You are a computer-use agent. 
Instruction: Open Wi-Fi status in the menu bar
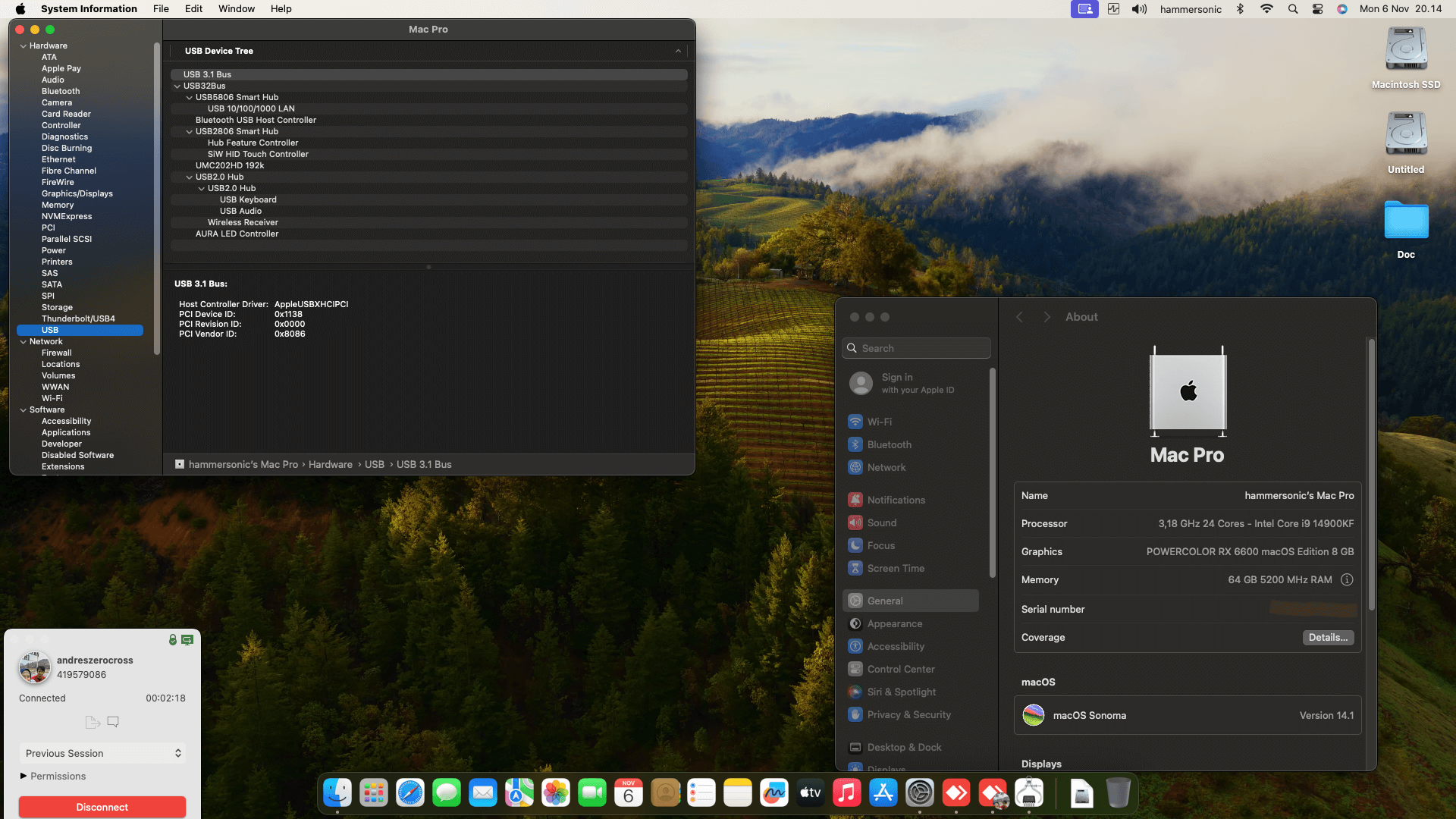[1266, 9]
